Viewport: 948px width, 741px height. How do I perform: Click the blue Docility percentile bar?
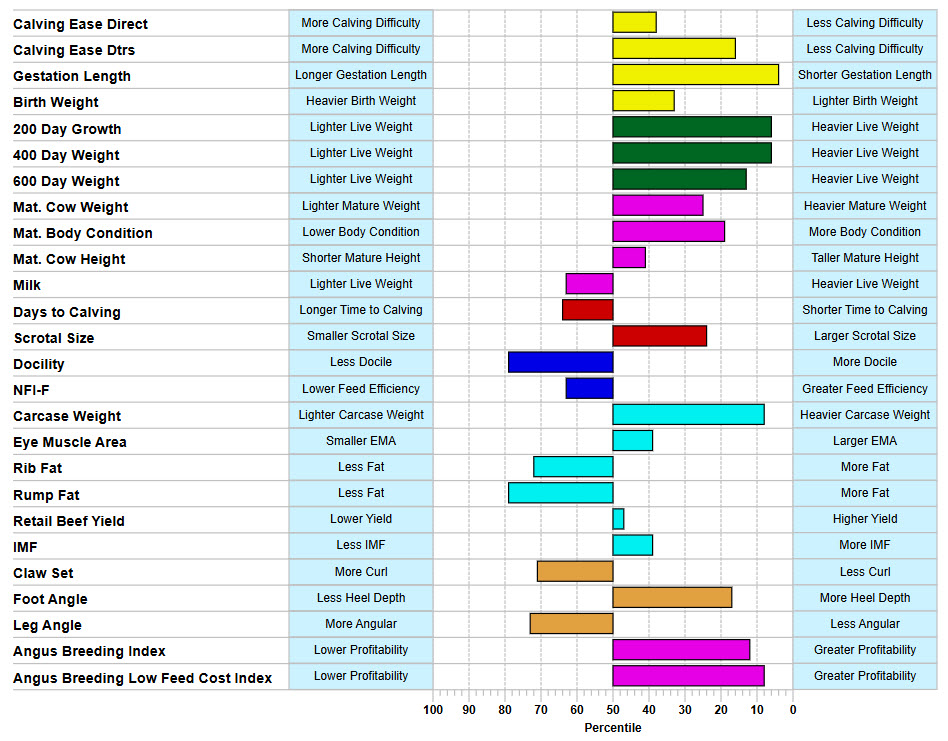(560, 362)
